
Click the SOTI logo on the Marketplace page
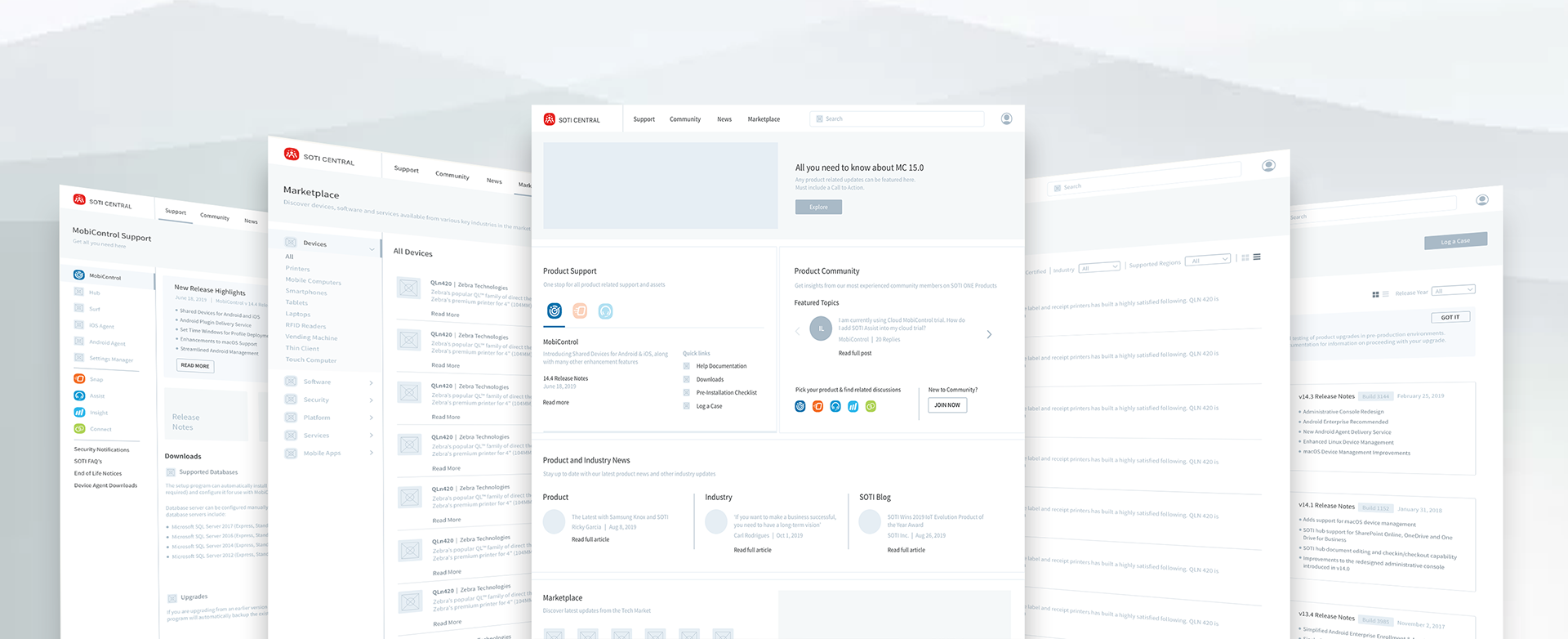tap(292, 154)
